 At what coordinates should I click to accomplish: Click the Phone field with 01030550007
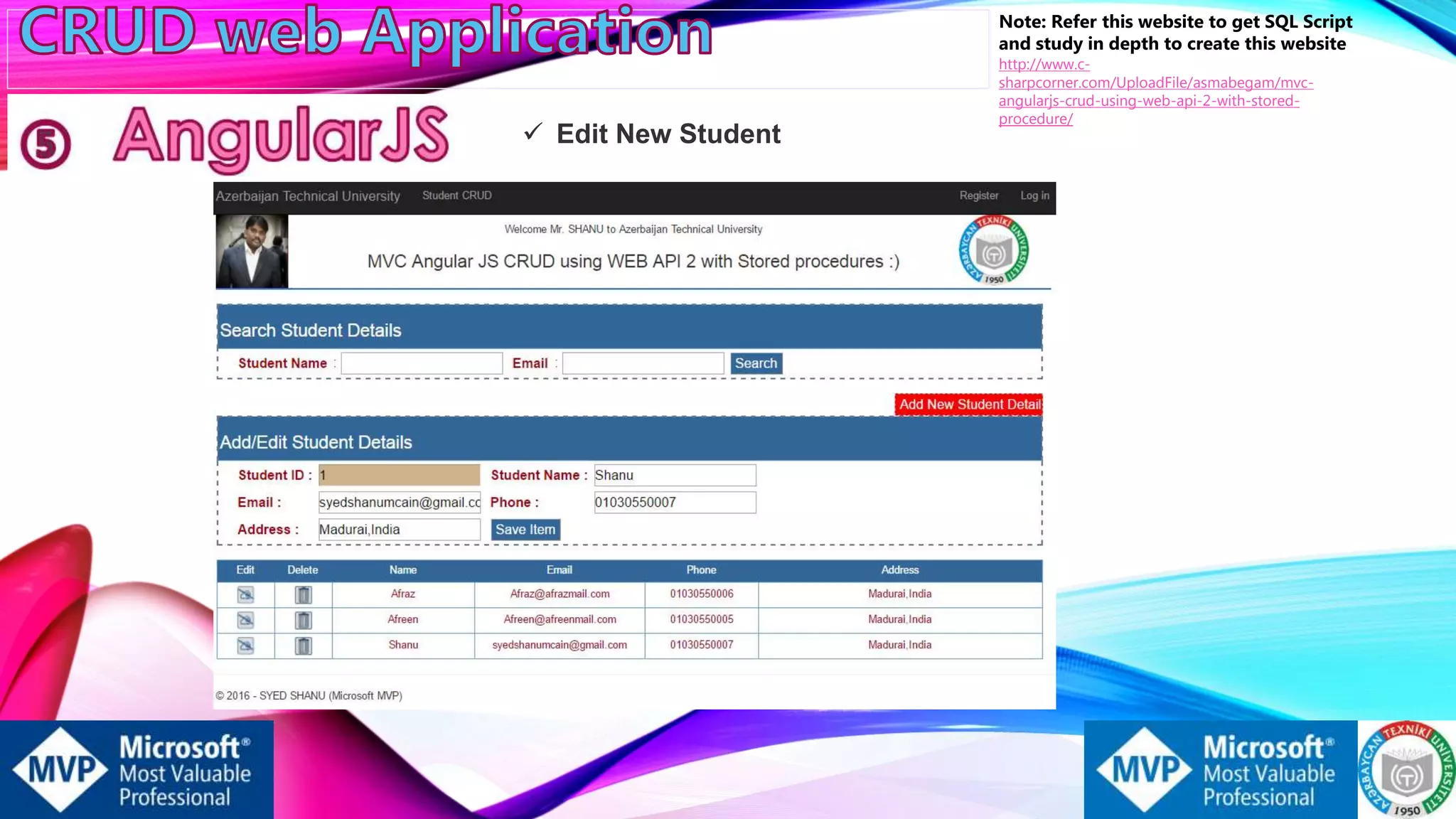(675, 503)
